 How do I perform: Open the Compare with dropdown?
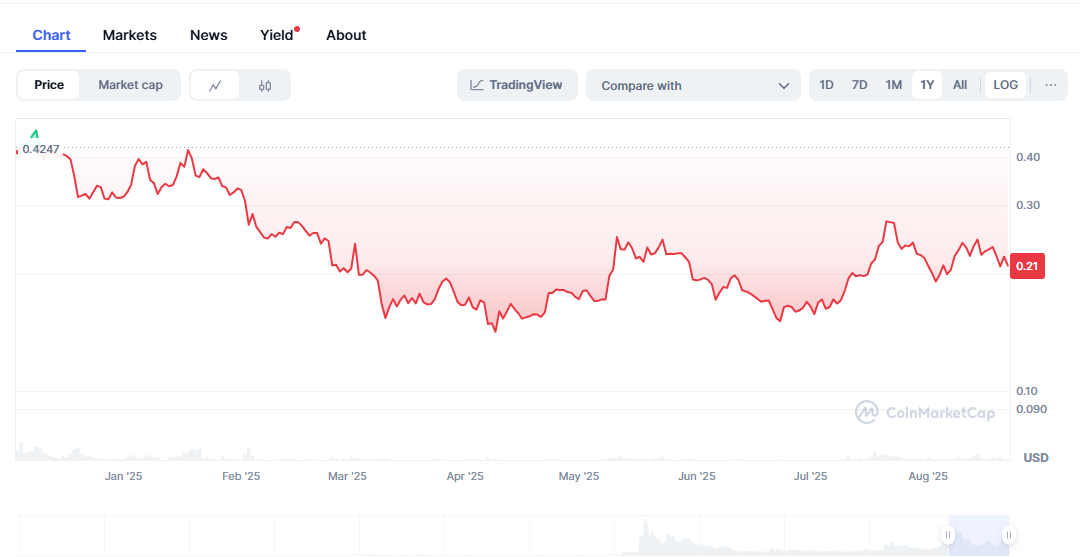coord(693,85)
